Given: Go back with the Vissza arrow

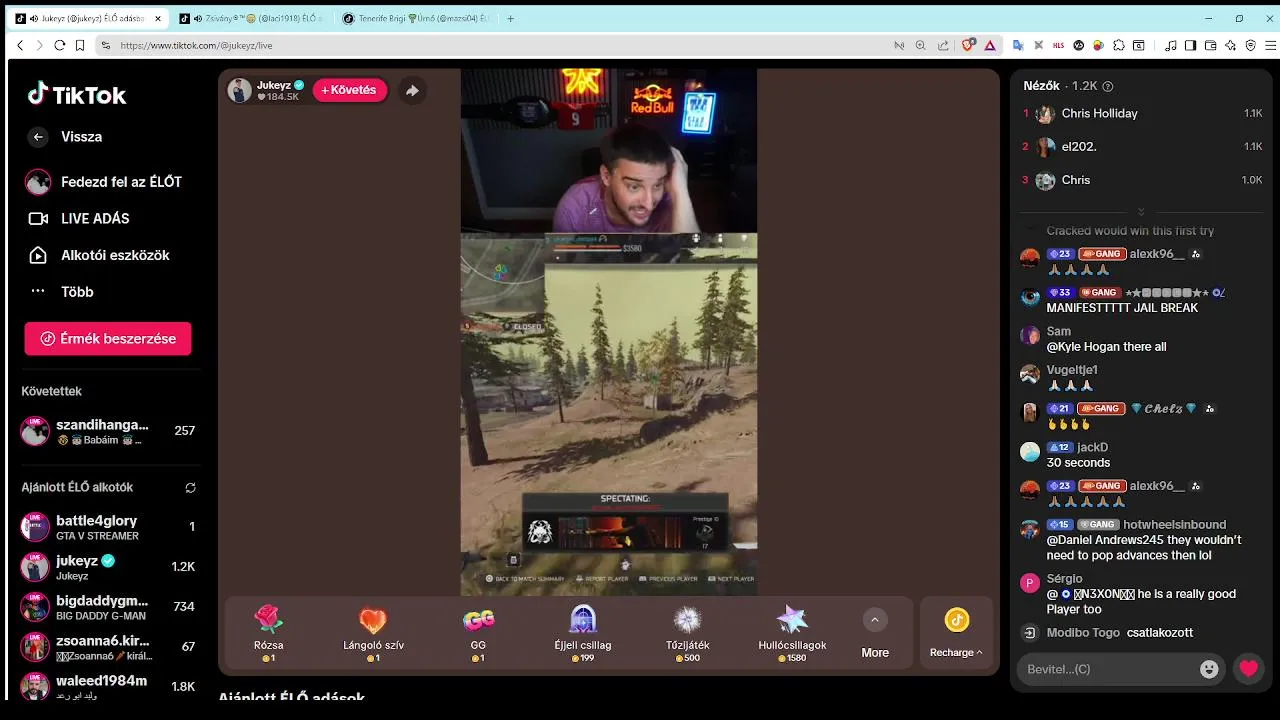Looking at the screenshot, I should pyautogui.click(x=38, y=137).
